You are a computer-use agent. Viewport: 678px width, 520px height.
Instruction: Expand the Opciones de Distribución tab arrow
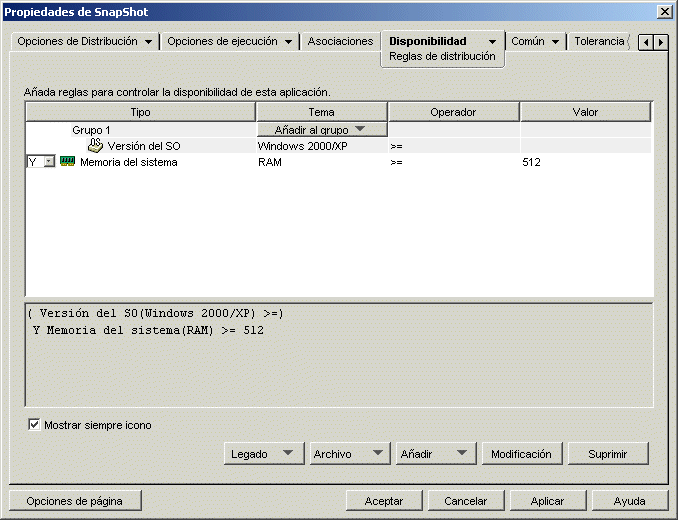click(x=148, y=42)
